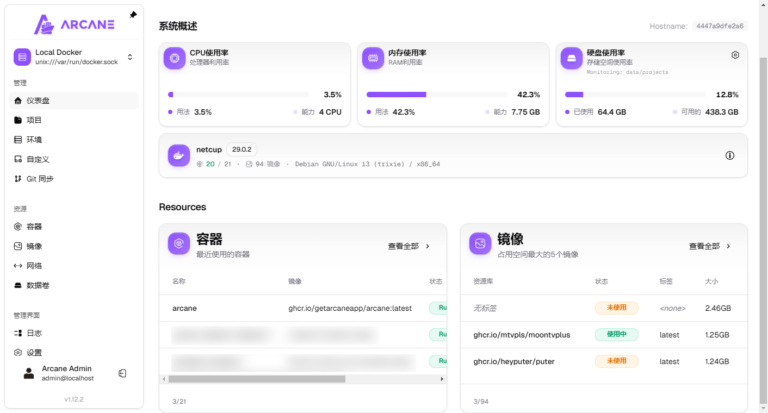Click the arcane container name
Viewport: 768px width, 413px height.
click(185, 308)
